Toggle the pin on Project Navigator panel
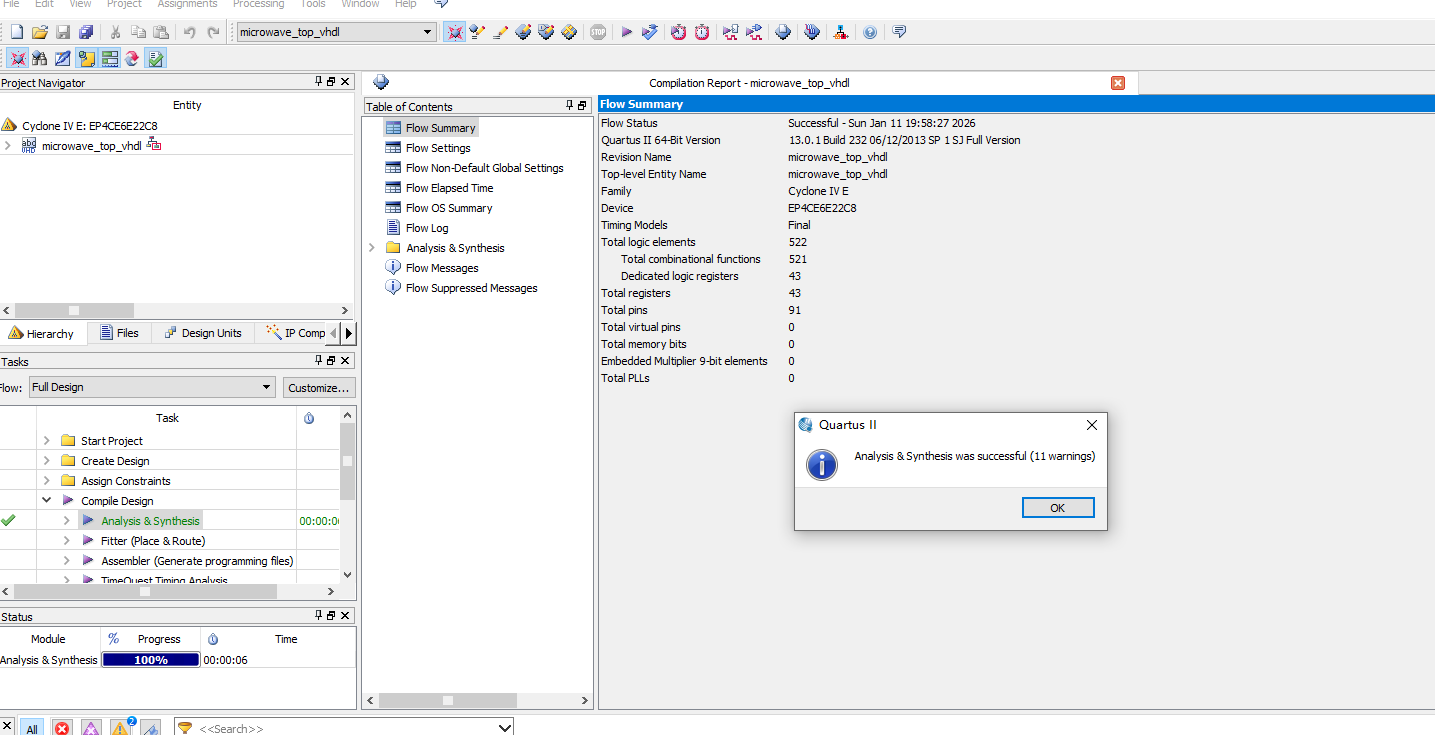1435x735 pixels. (x=319, y=82)
